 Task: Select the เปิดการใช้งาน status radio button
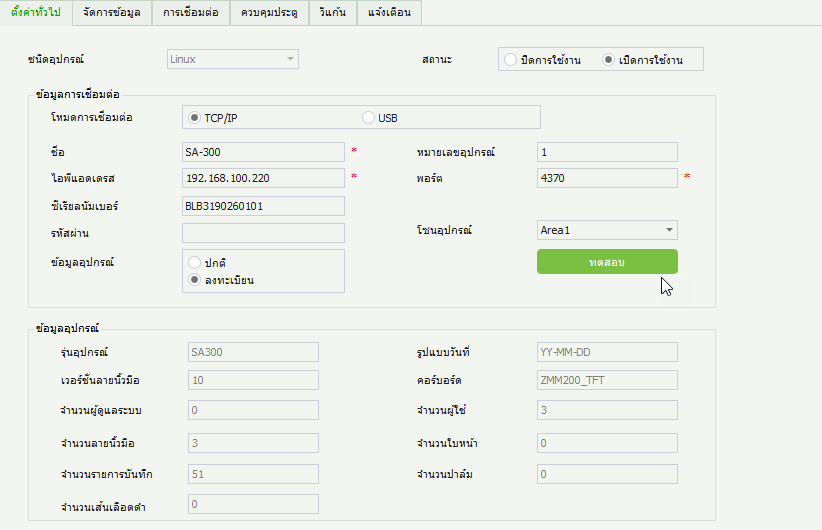(609, 60)
